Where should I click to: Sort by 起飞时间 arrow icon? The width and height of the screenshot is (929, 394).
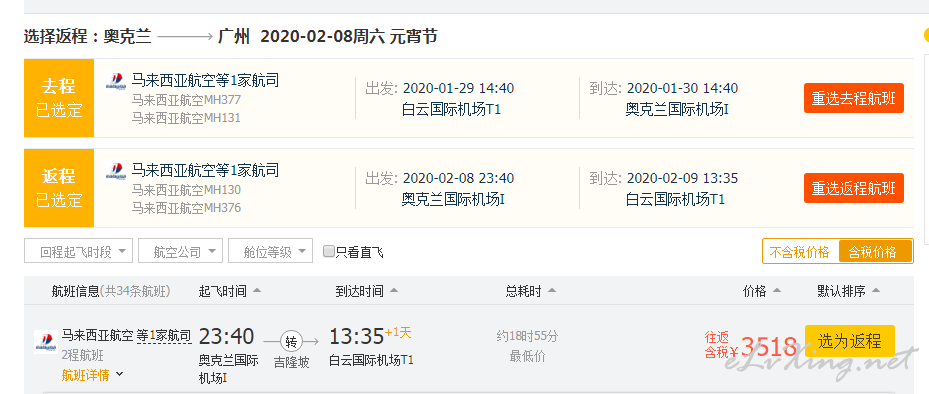257,291
